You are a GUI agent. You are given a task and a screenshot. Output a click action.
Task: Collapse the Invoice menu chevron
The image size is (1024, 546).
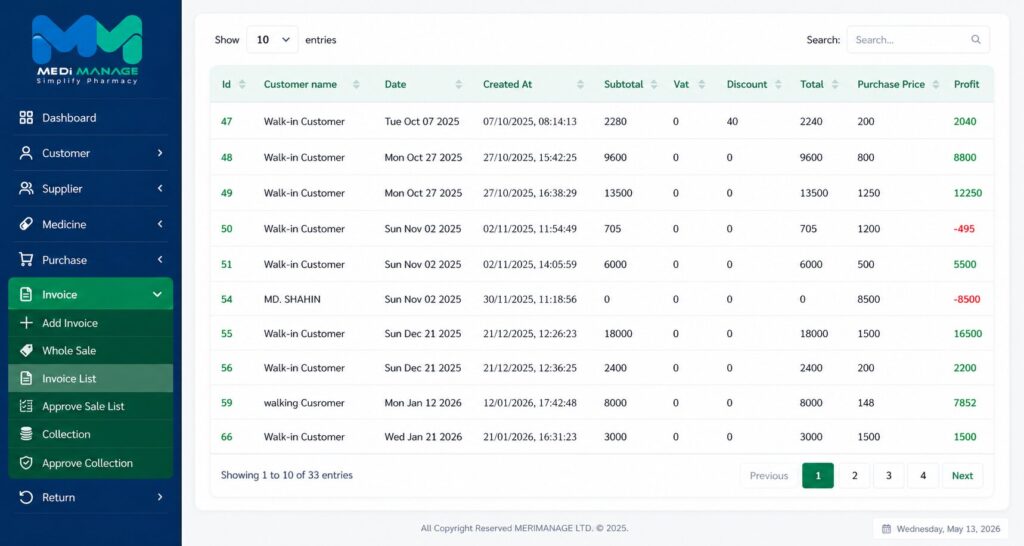click(x=157, y=295)
